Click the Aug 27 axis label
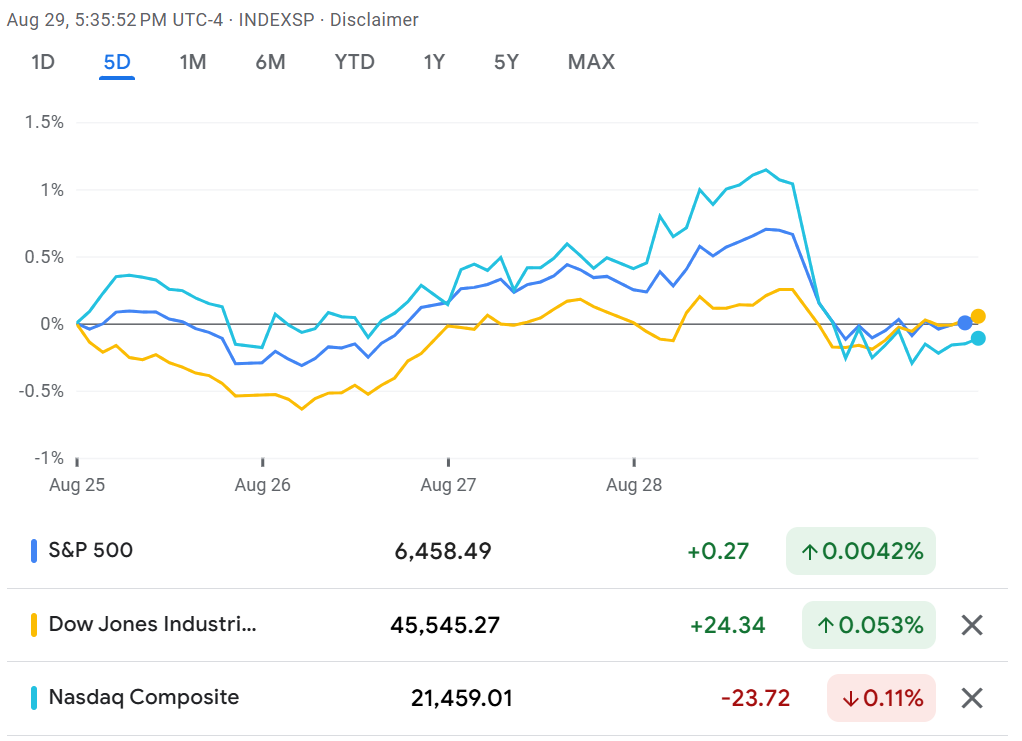The height and width of the screenshot is (741, 1022). [448, 485]
